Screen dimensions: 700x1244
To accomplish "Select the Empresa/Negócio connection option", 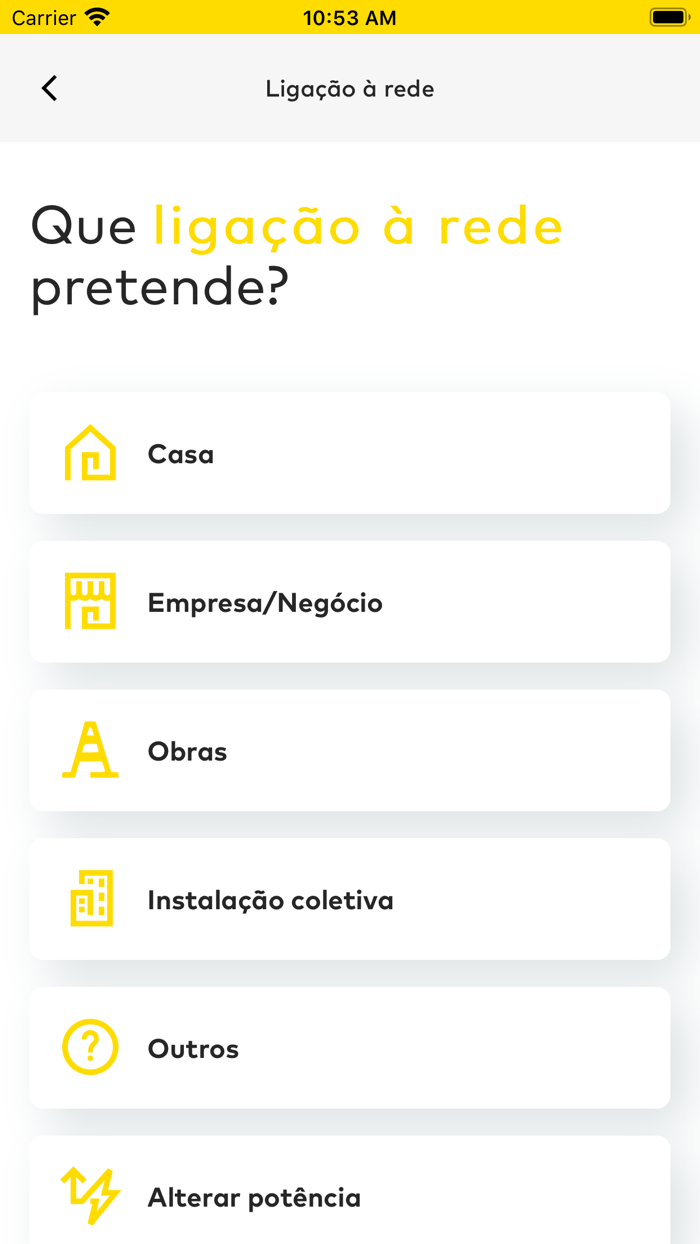I will 350,601.
